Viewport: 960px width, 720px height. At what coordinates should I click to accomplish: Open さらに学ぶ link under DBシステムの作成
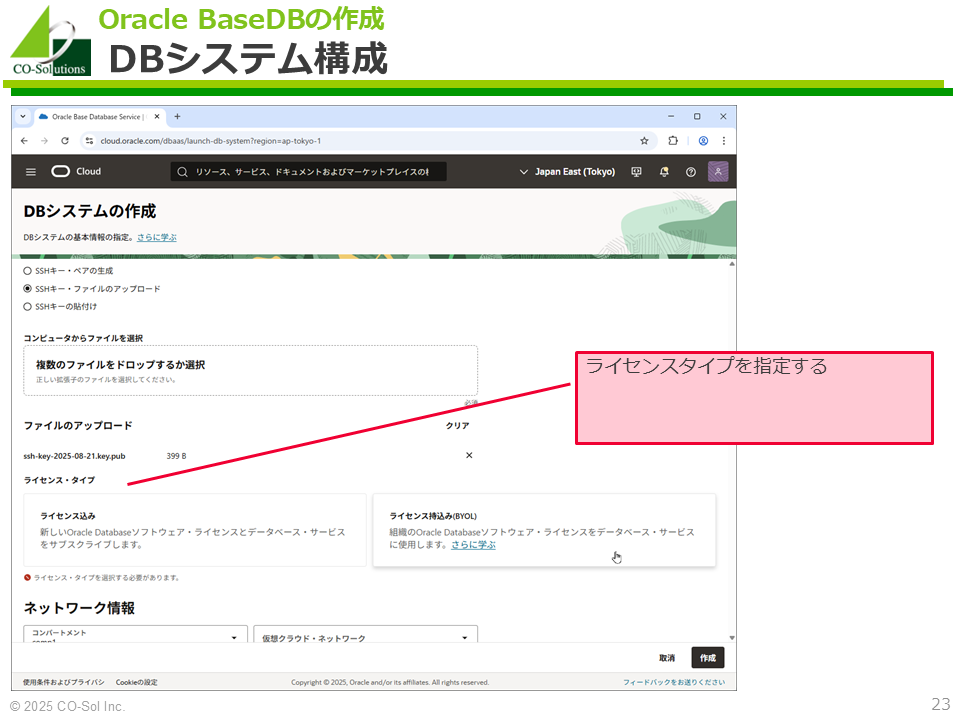157,238
